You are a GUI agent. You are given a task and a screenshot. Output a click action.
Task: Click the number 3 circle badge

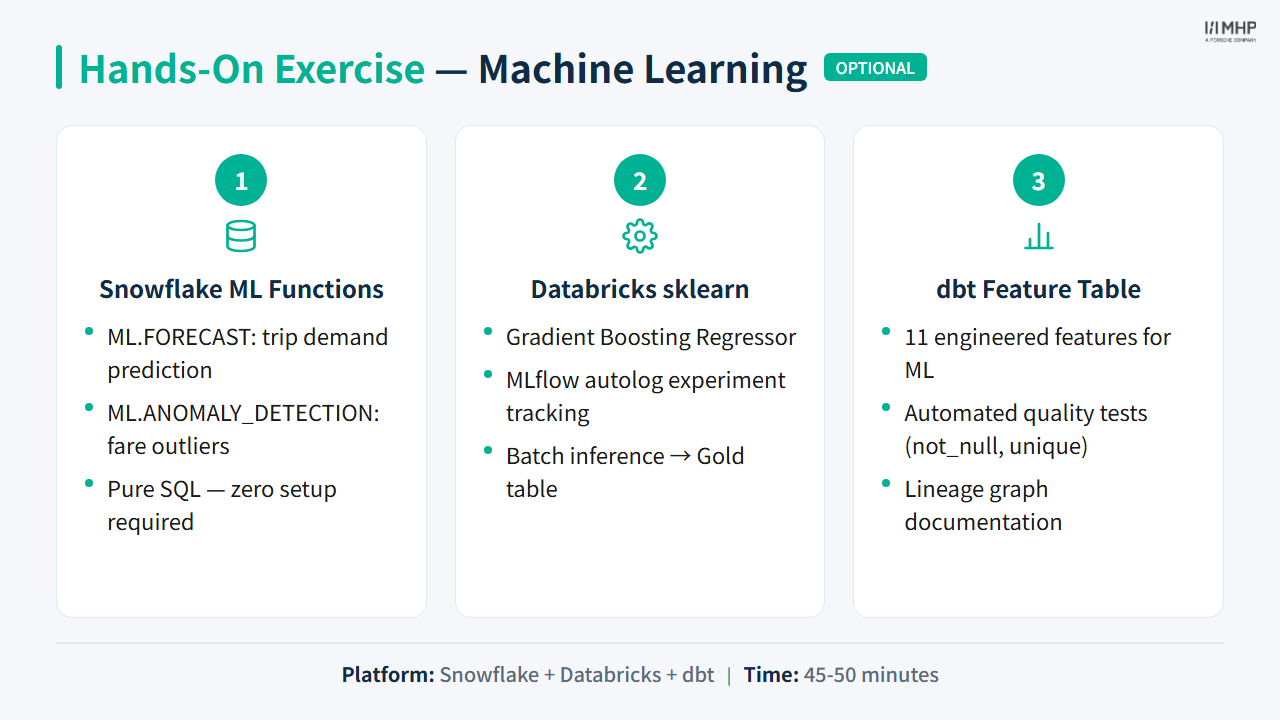1039,181
